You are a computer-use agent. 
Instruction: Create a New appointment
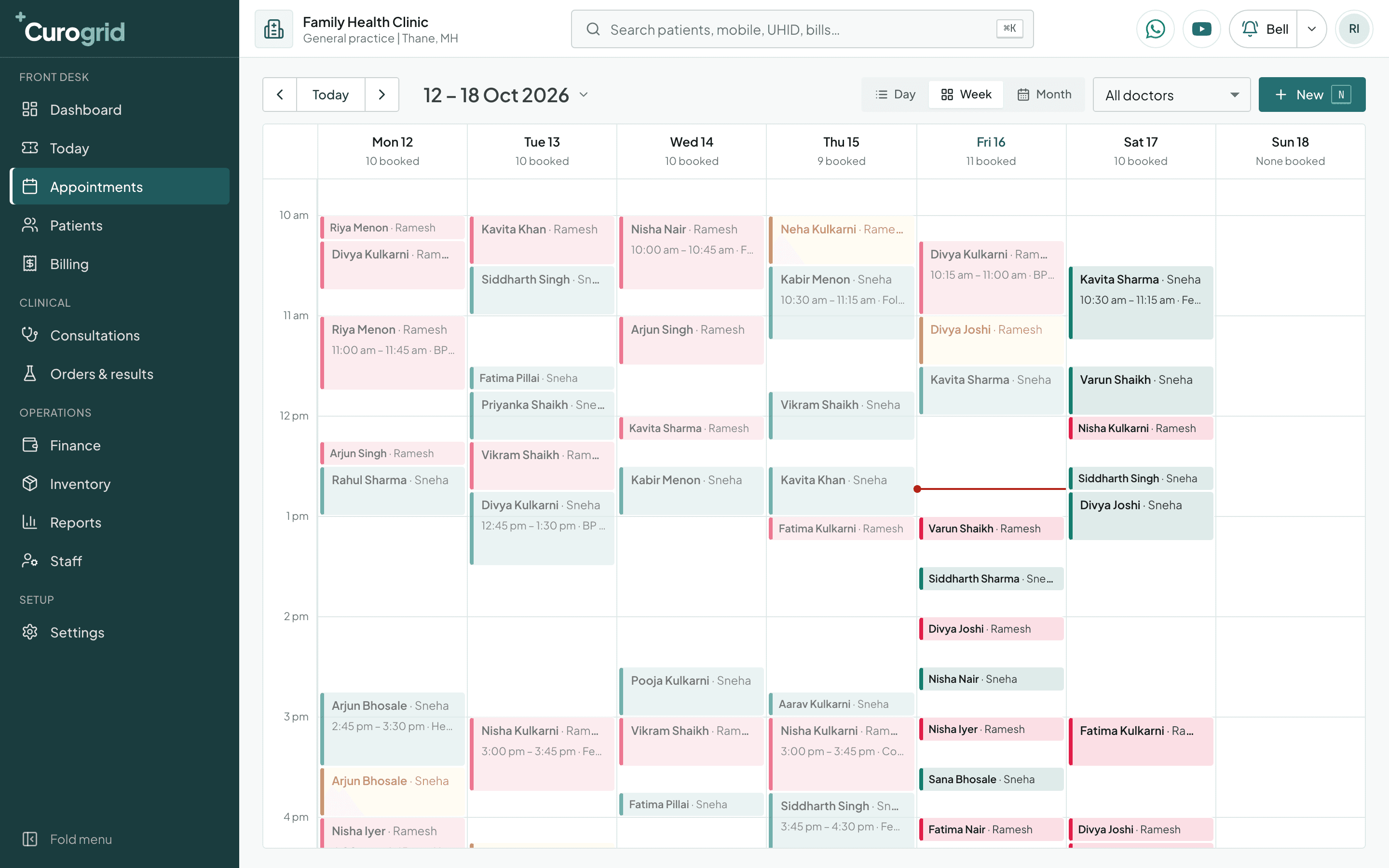click(x=1311, y=95)
